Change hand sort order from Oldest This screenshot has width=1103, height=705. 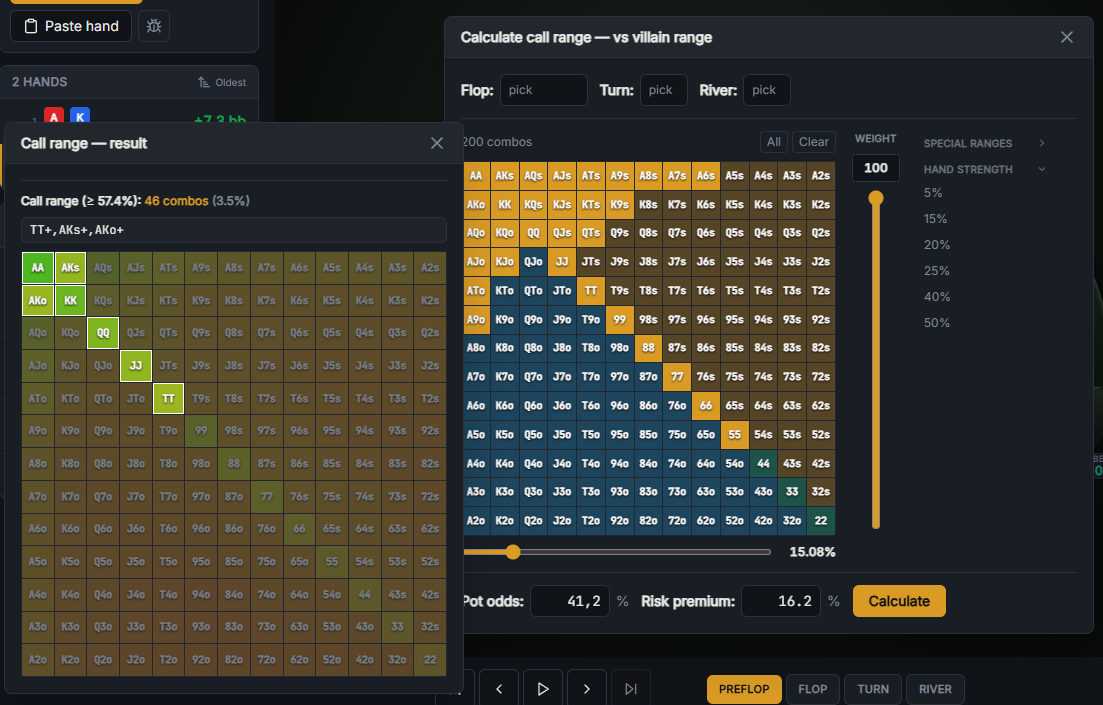click(222, 82)
